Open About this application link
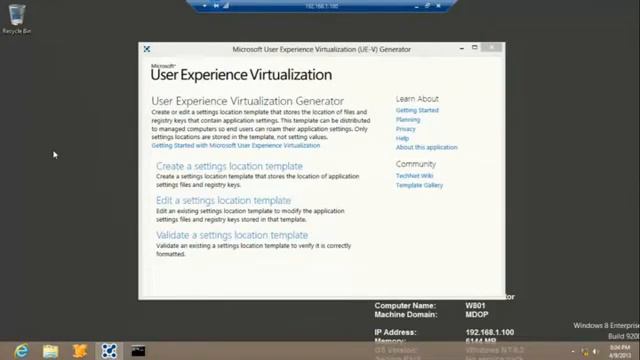This screenshot has height=360, width=640. click(427, 147)
